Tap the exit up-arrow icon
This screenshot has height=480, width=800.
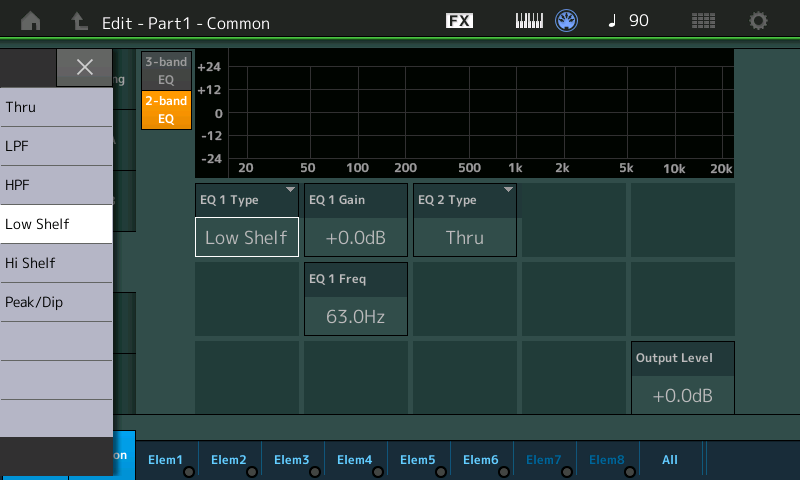click(79, 21)
